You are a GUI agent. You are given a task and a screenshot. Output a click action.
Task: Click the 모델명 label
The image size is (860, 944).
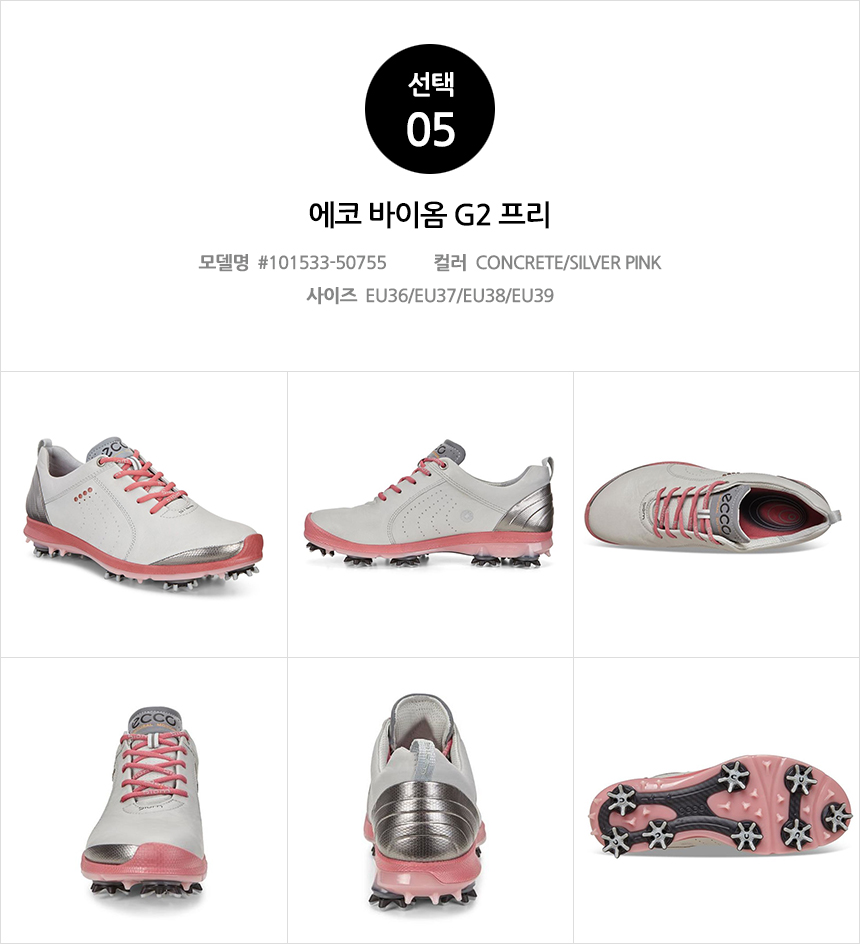click(x=223, y=262)
